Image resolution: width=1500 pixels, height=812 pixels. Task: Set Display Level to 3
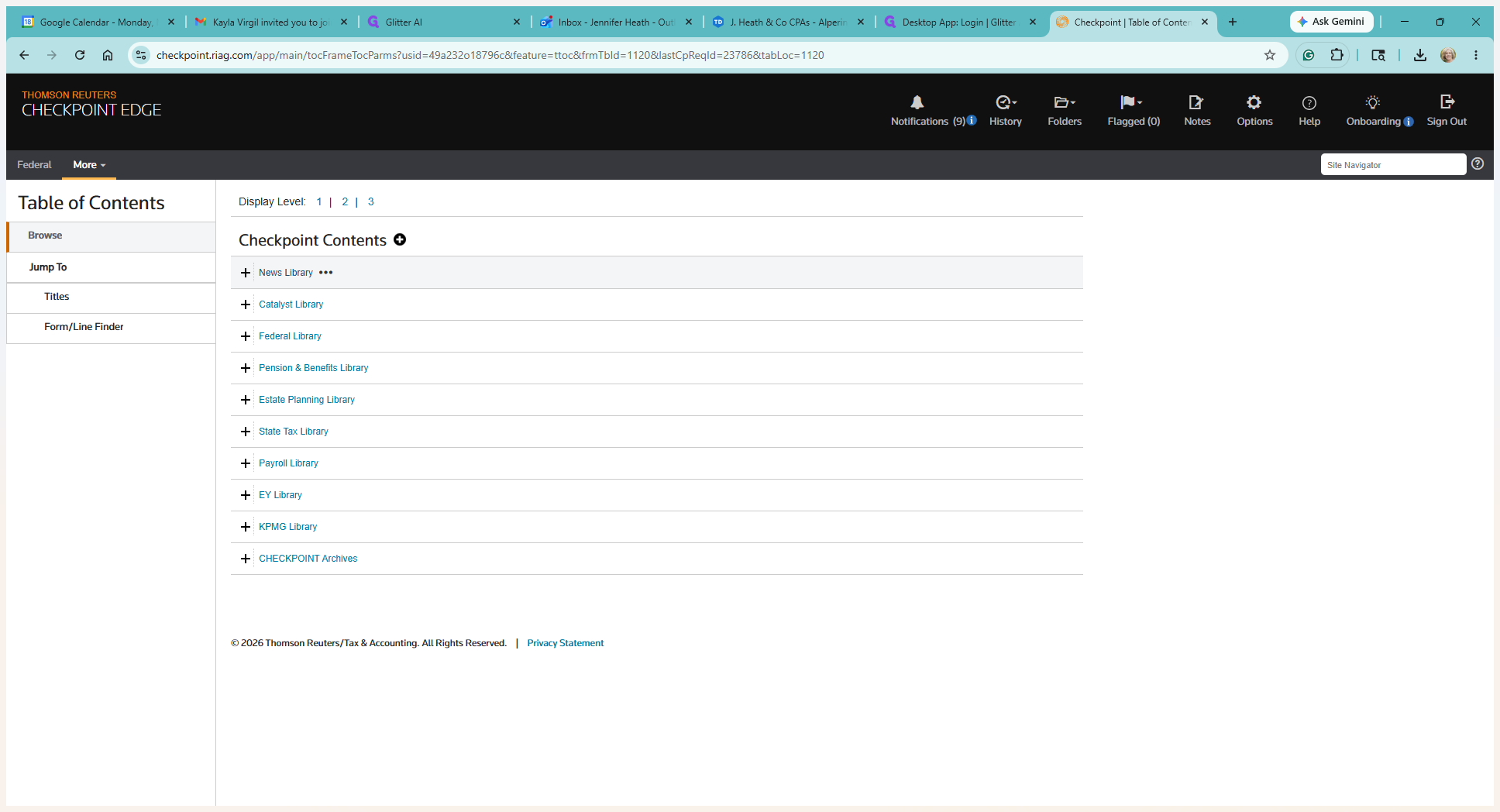370,201
